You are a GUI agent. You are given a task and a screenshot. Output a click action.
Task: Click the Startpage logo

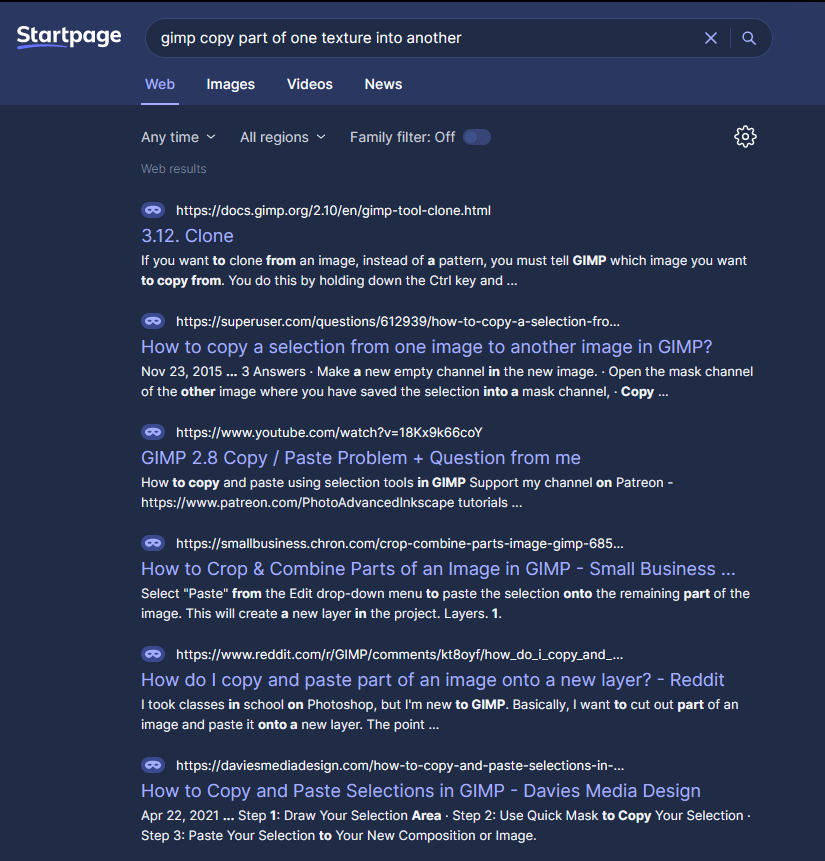coord(69,37)
